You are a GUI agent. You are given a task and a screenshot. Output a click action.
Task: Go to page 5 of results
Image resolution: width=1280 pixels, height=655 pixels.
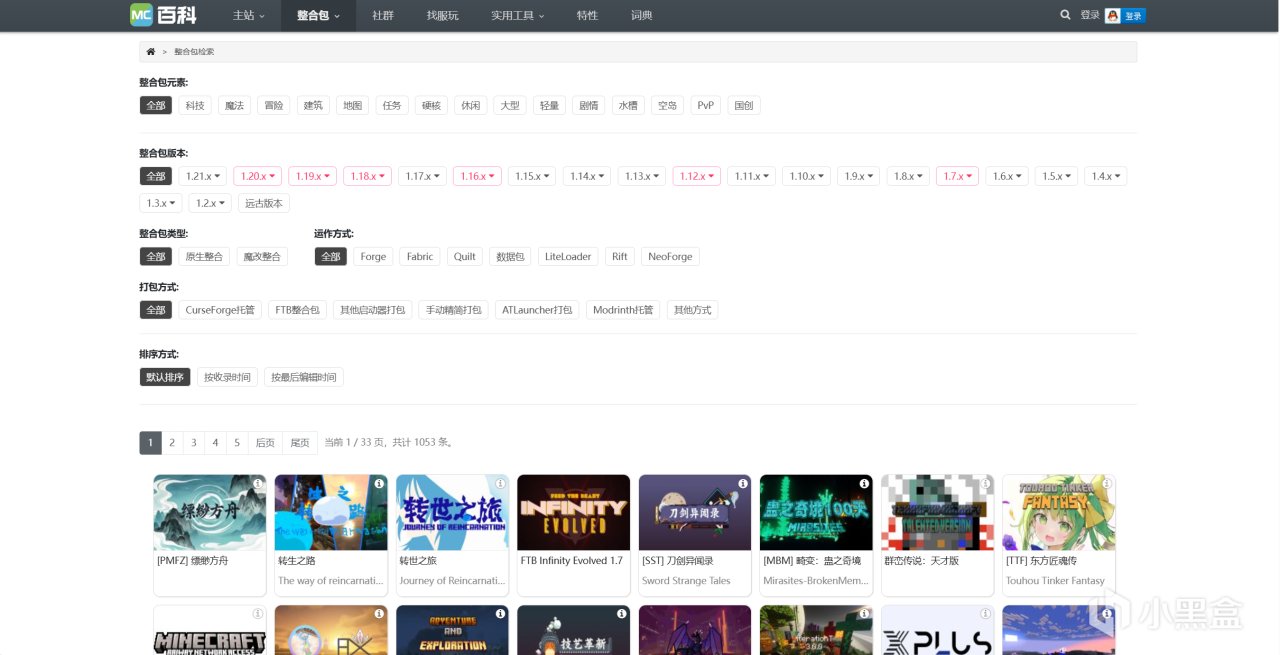tap(237, 442)
